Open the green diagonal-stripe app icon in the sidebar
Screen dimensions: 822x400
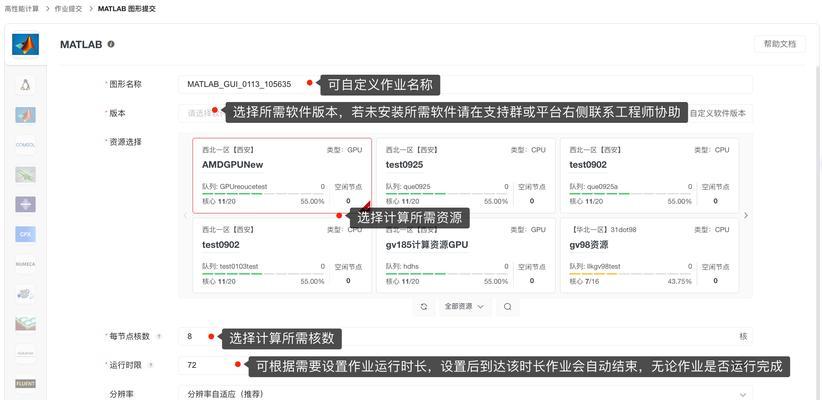click(x=25, y=175)
